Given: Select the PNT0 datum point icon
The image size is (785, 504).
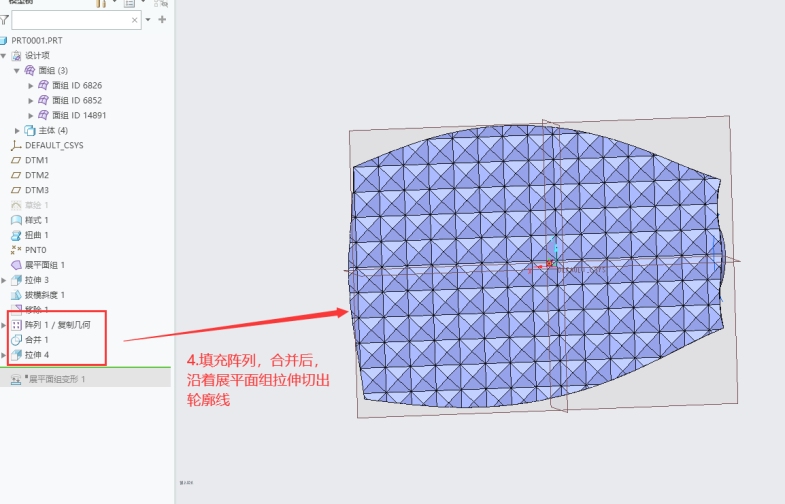Looking at the screenshot, I should point(15,250).
